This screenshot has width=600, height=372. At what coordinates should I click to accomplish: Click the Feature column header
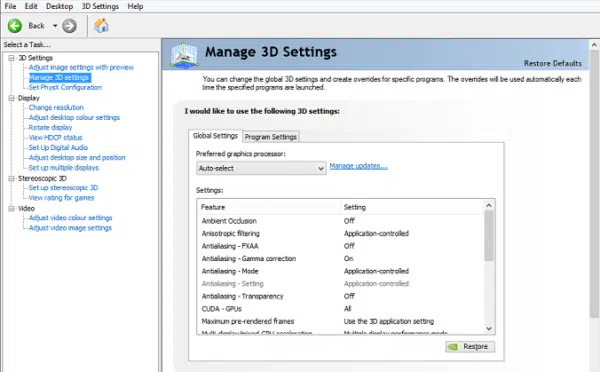coord(269,207)
